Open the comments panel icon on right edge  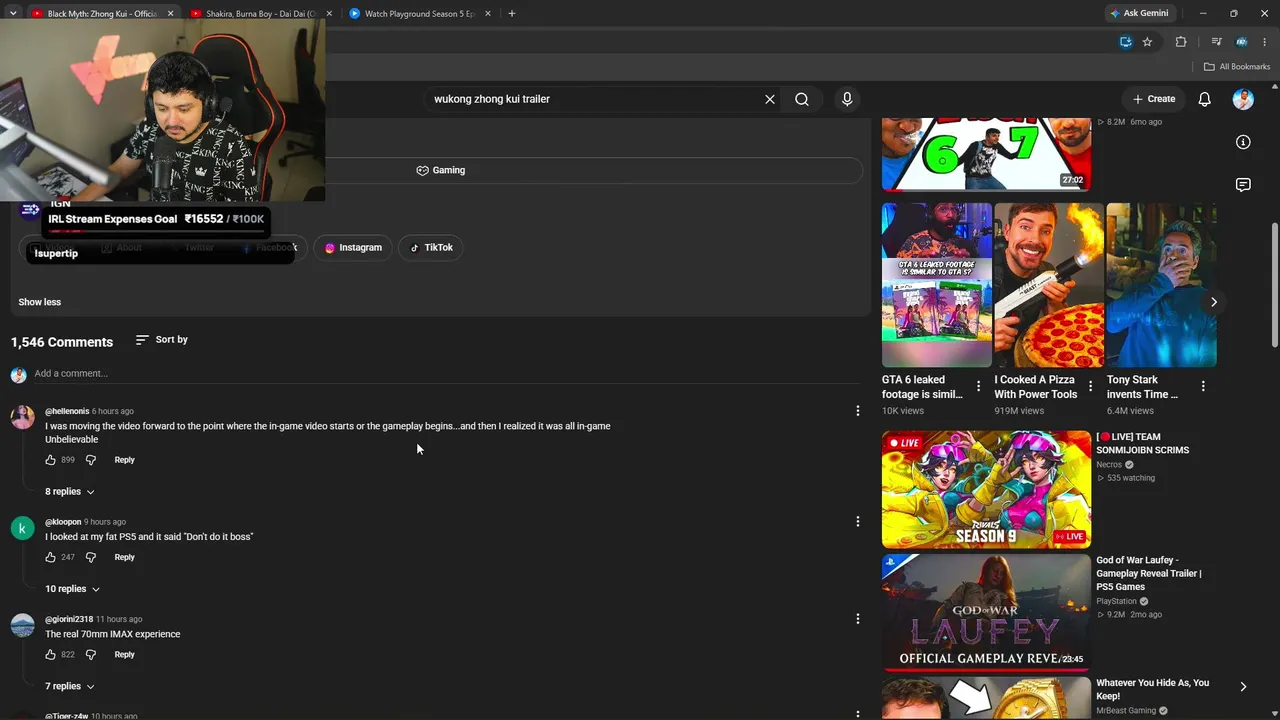[x=1243, y=185]
